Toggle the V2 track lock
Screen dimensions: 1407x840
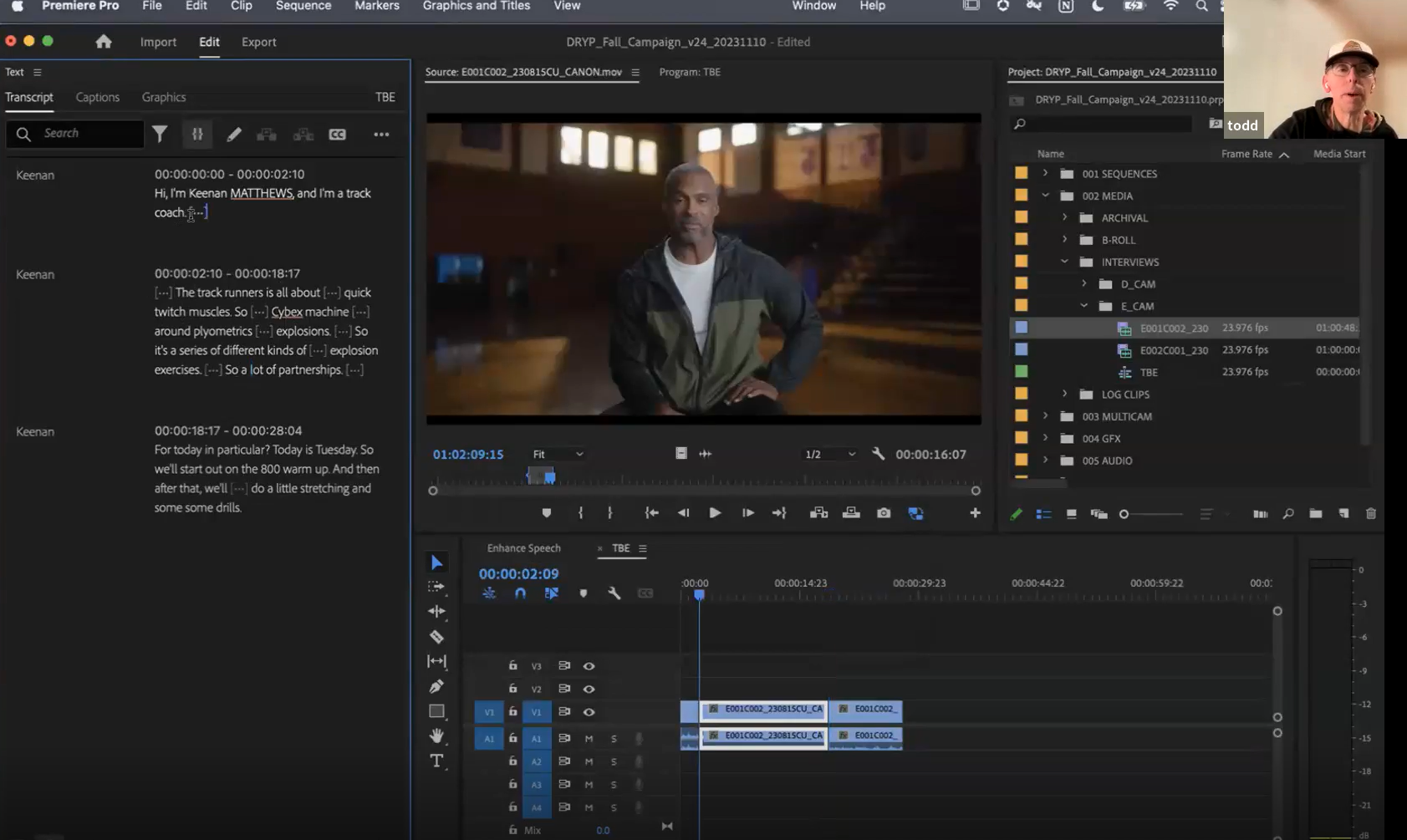tap(512, 689)
